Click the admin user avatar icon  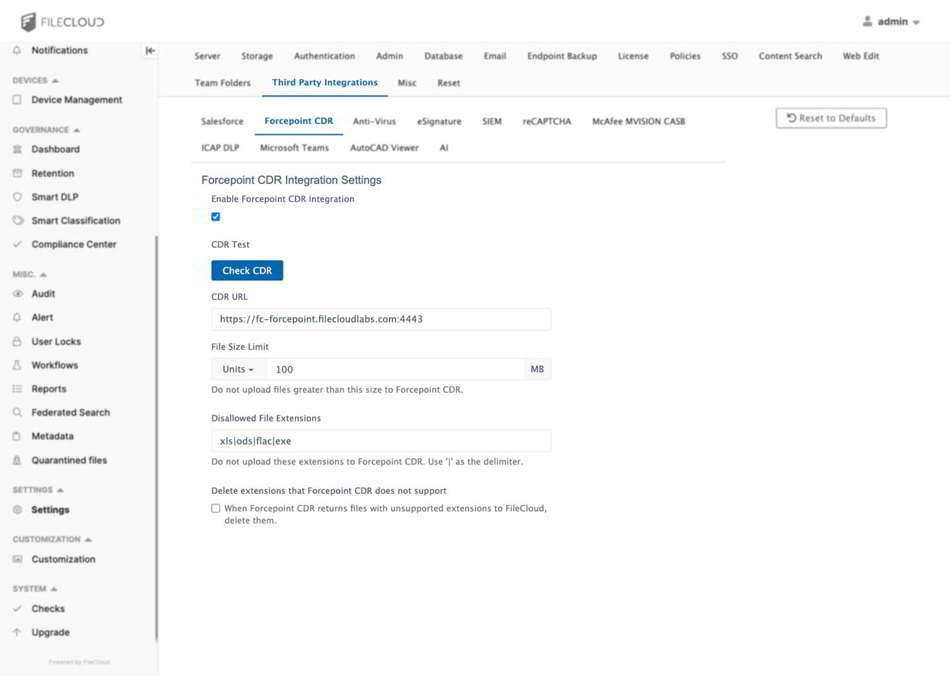pyautogui.click(x=867, y=22)
